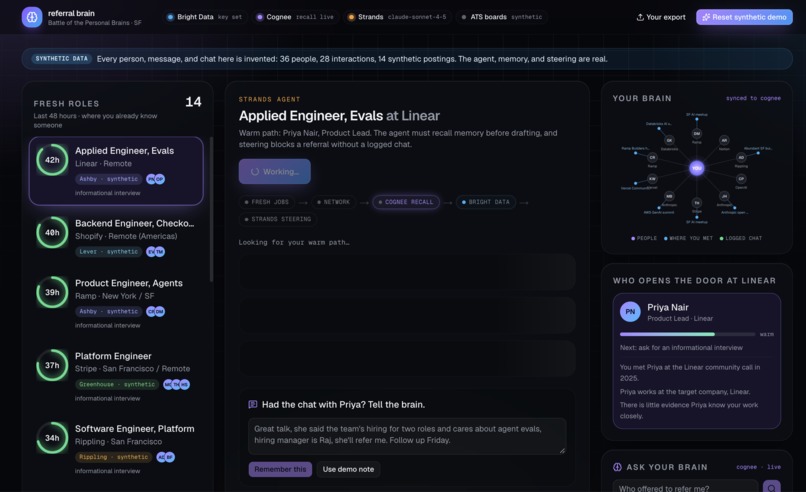Select the CR node in brain graph
Image resolution: width=806 pixels, height=492 pixels.
652,157
